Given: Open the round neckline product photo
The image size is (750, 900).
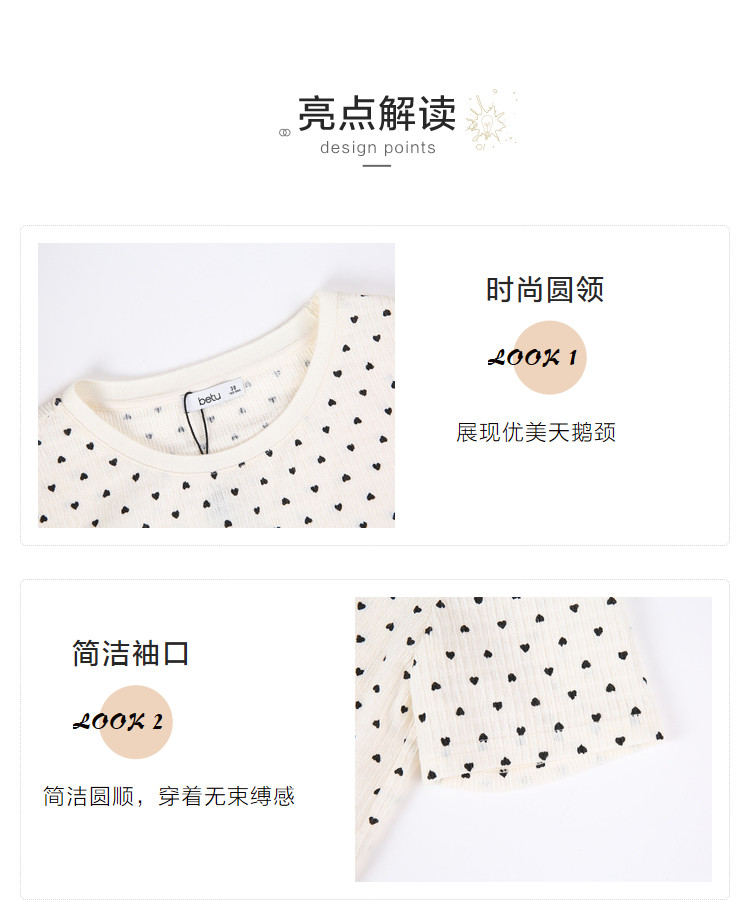Looking at the screenshot, I should [216, 385].
